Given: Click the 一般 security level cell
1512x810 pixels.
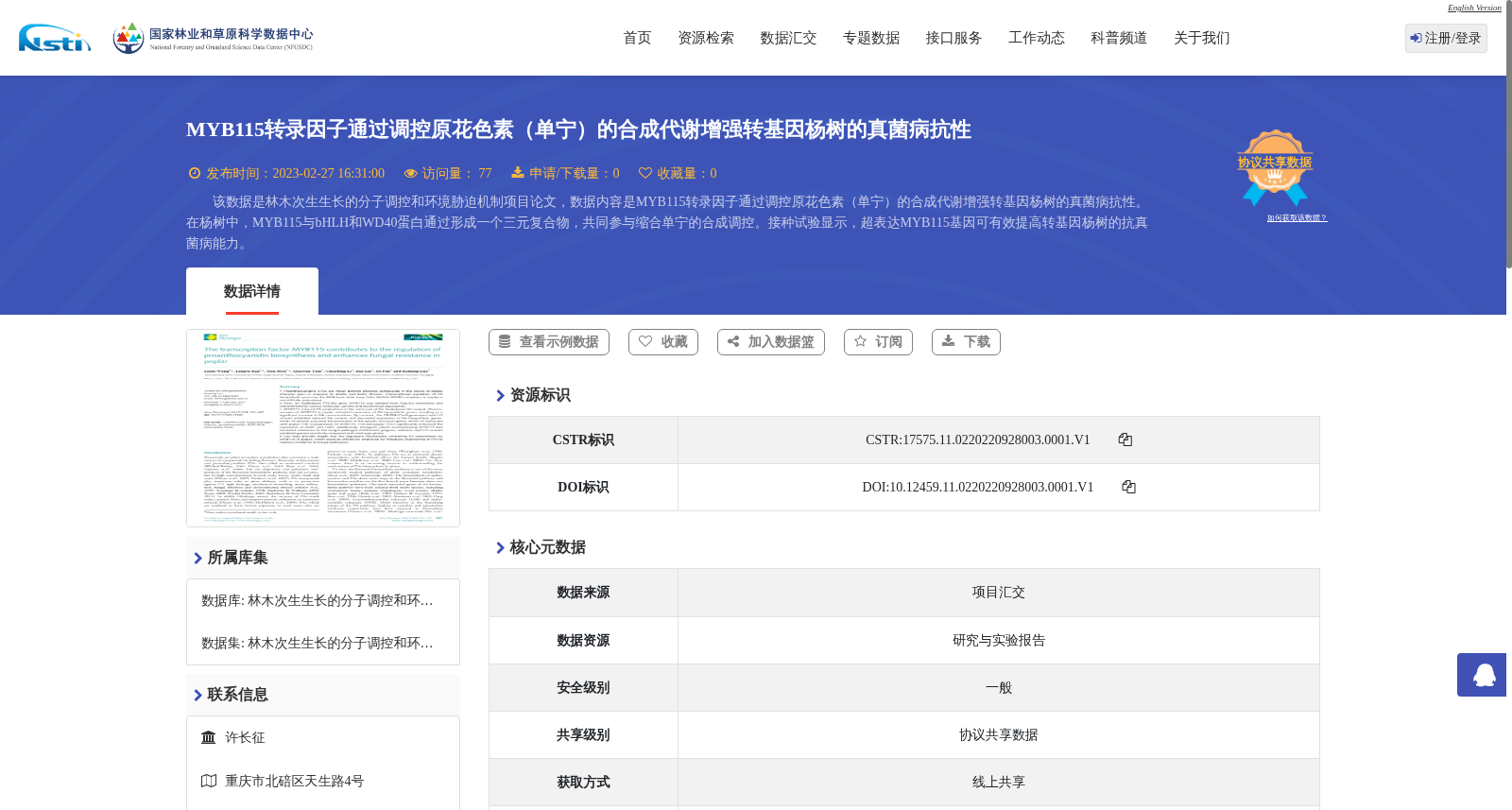Looking at the screenshot, I should click(x=999, y=687).
